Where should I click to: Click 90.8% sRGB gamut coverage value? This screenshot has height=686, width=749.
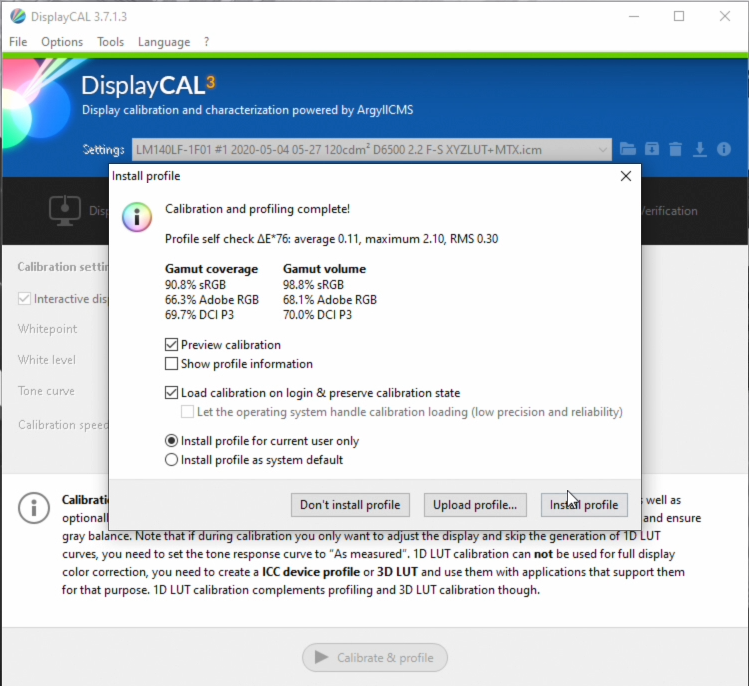tap(195, 285)
